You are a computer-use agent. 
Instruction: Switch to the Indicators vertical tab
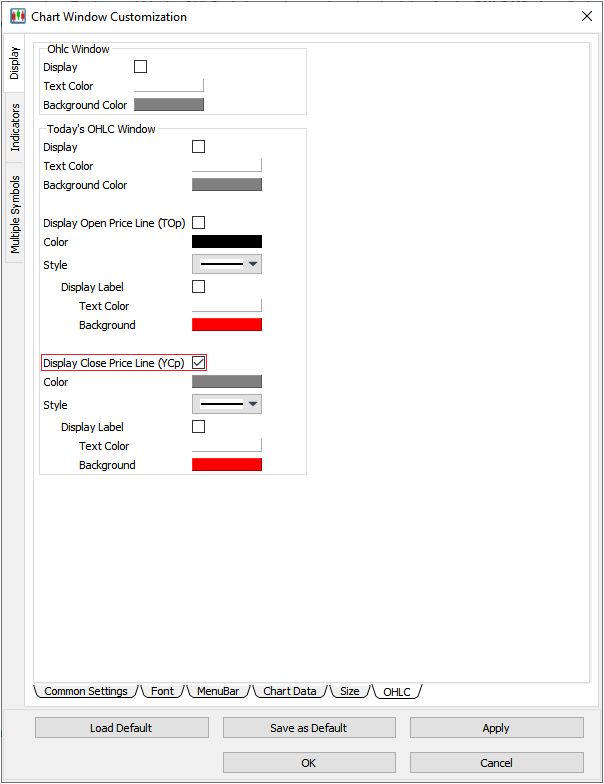tap(14, 127)
